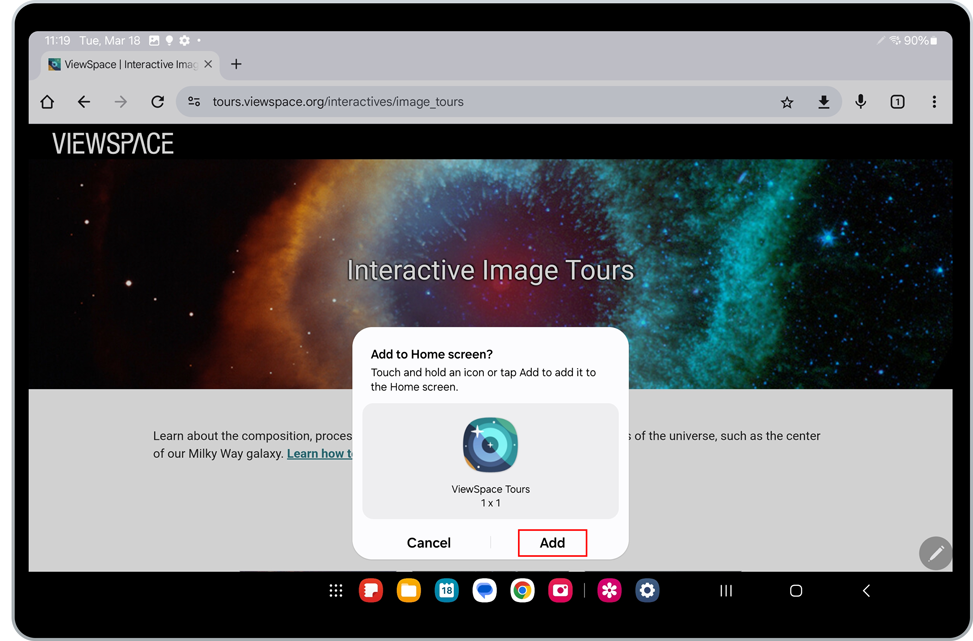The image size is (973, 641).
Task: Open the yellow My Files folder app
Action: click(x=408, y=591)
